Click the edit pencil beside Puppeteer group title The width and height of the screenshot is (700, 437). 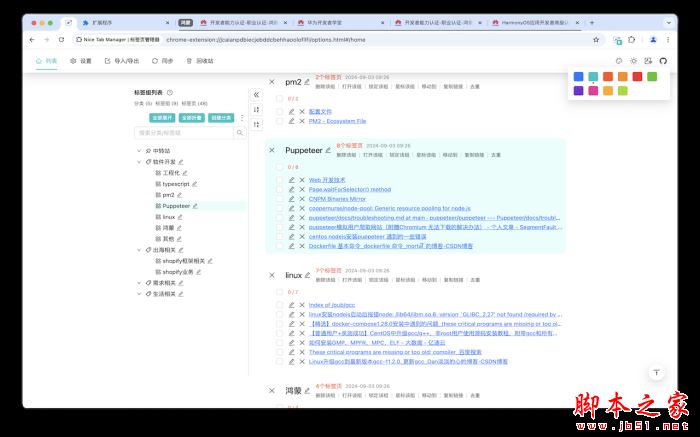pos(328,150)
